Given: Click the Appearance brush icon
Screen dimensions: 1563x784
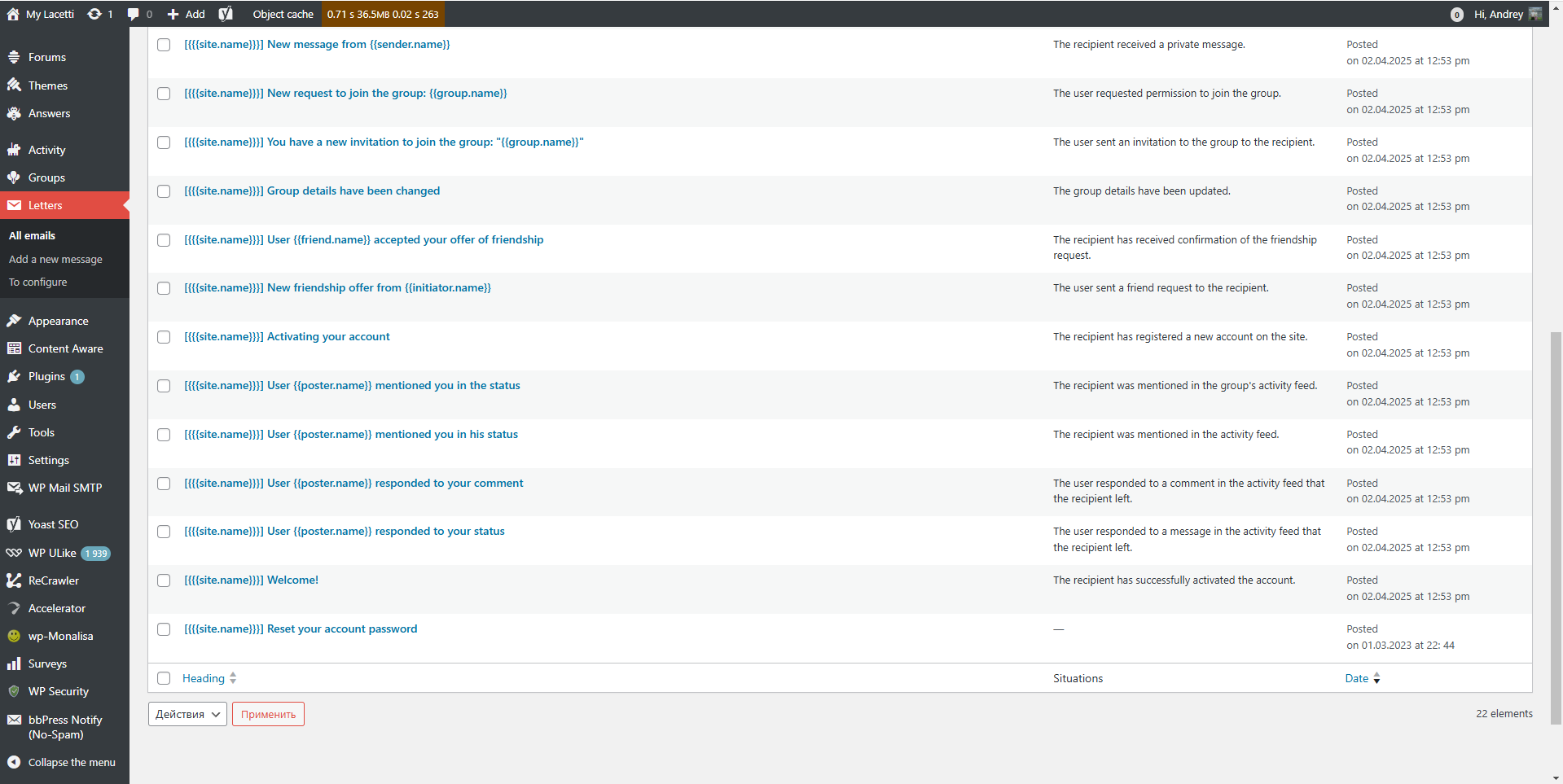Looking at the screenshot, I should tap(14, 321).
